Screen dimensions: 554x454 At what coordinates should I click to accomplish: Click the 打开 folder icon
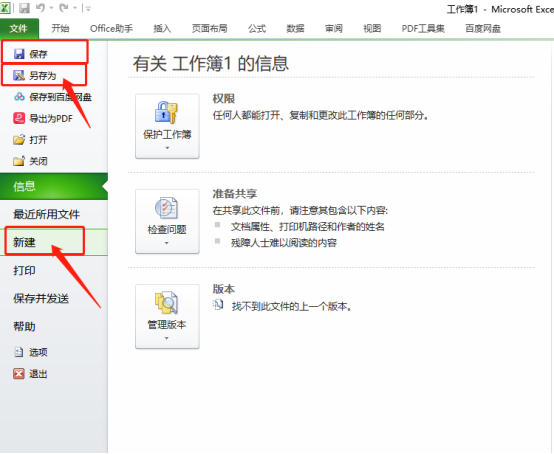(x=19, y=140)
